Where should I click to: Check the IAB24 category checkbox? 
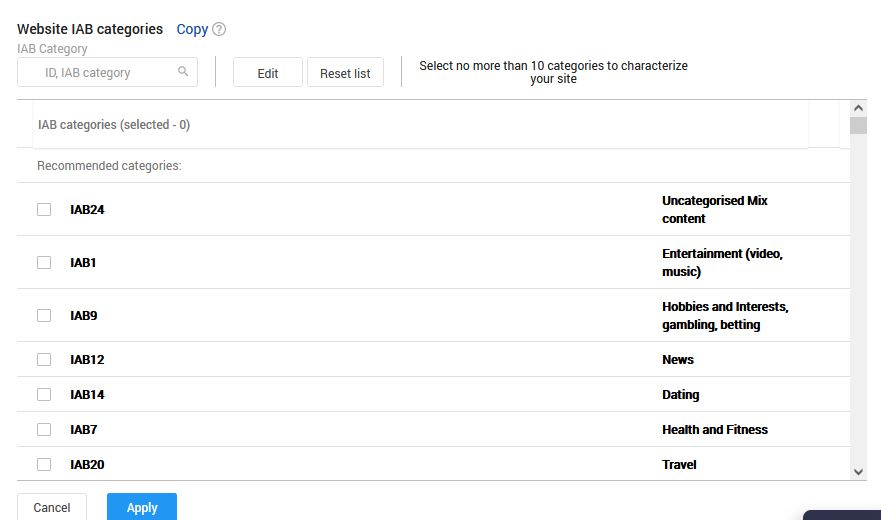44,210
